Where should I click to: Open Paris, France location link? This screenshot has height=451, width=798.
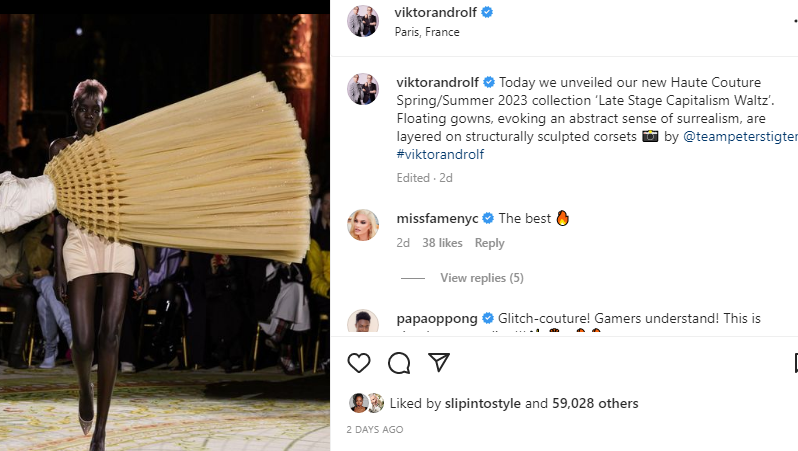[427, 32]
